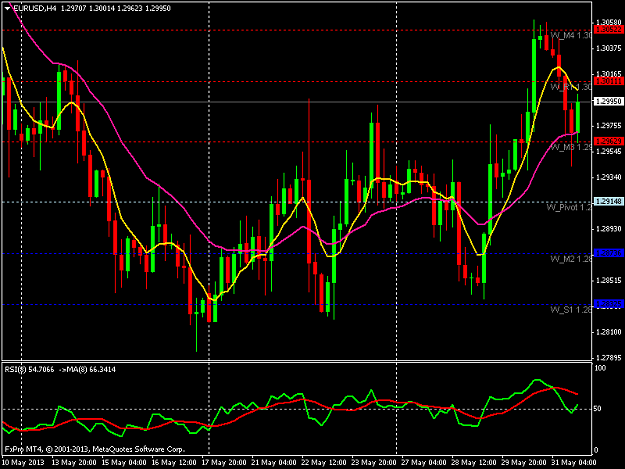Click the 1.29340 price scale value
Image resolution: width=625 pixels, height=469 pixels.
coord(609,177)
